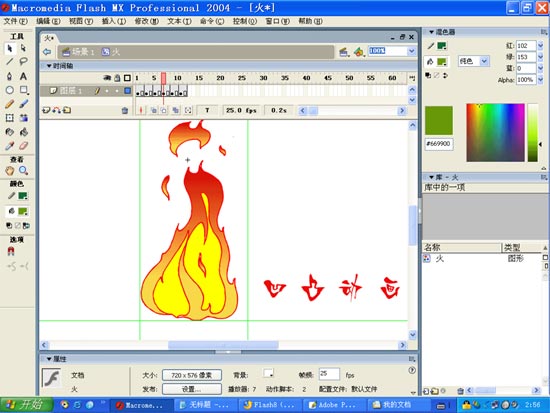Select the Zoom magnifier tool
550x413 pixels.
[x=23, y=171]
